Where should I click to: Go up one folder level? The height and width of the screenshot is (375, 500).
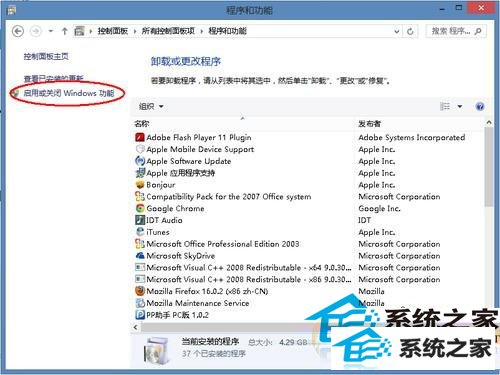(x=65, y=31)
